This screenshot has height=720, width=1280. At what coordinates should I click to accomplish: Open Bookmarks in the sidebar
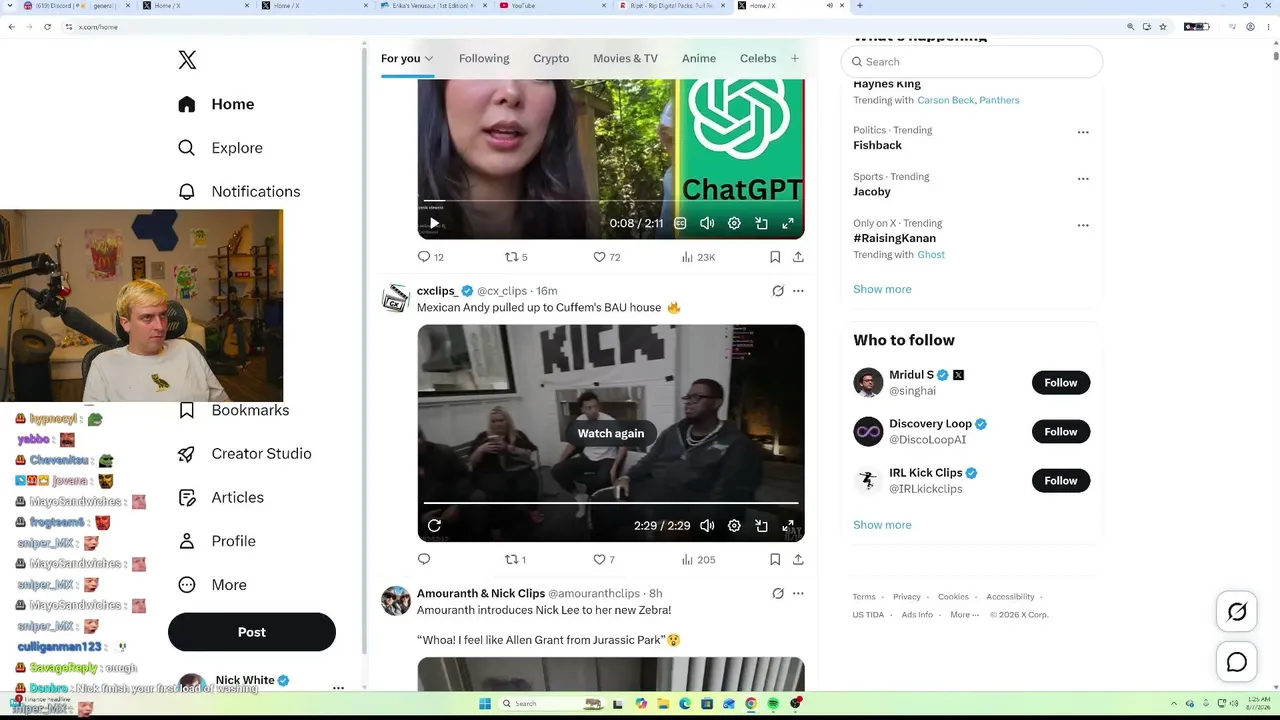click(233, 410)
